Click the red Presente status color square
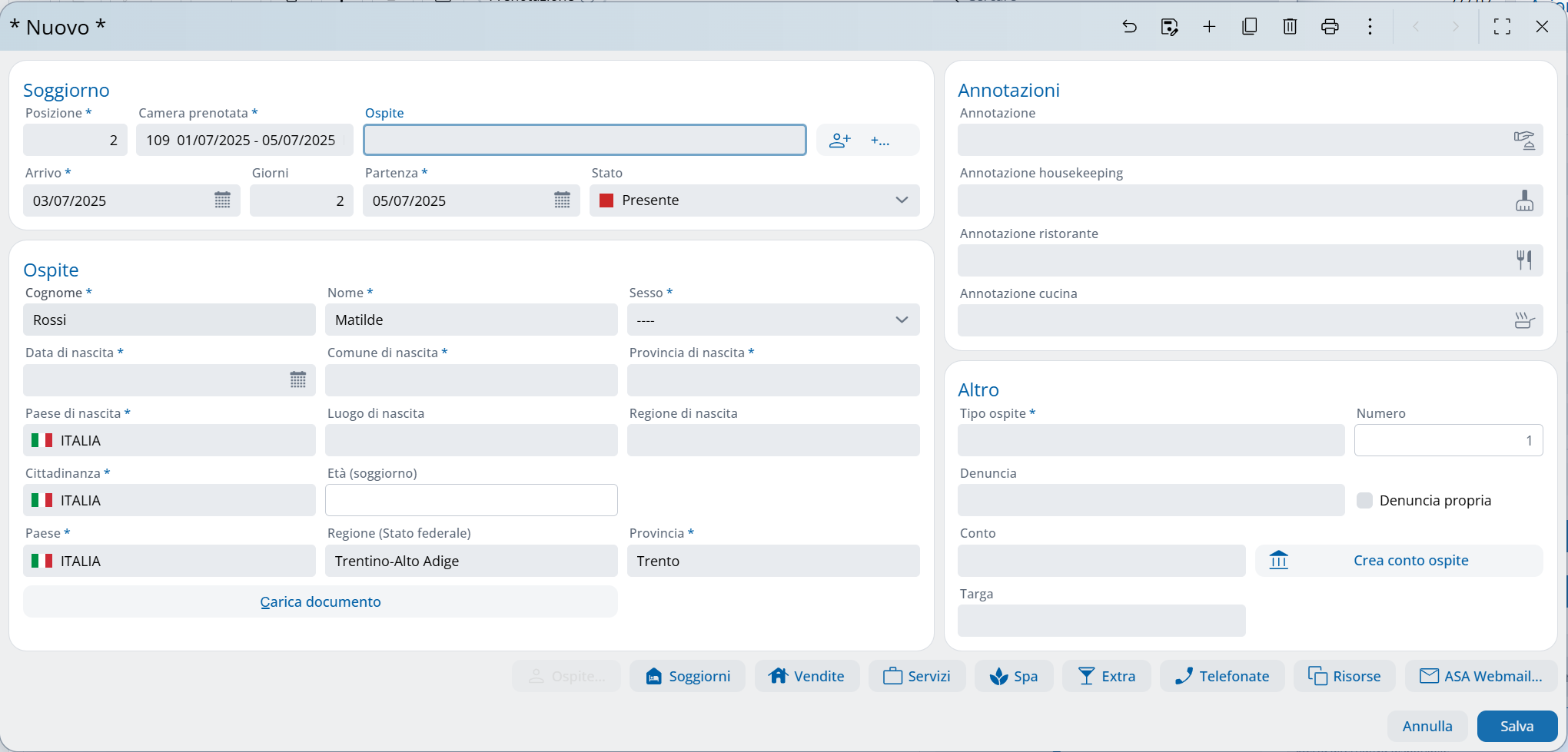1568x752 pixels. coord(606,200)
